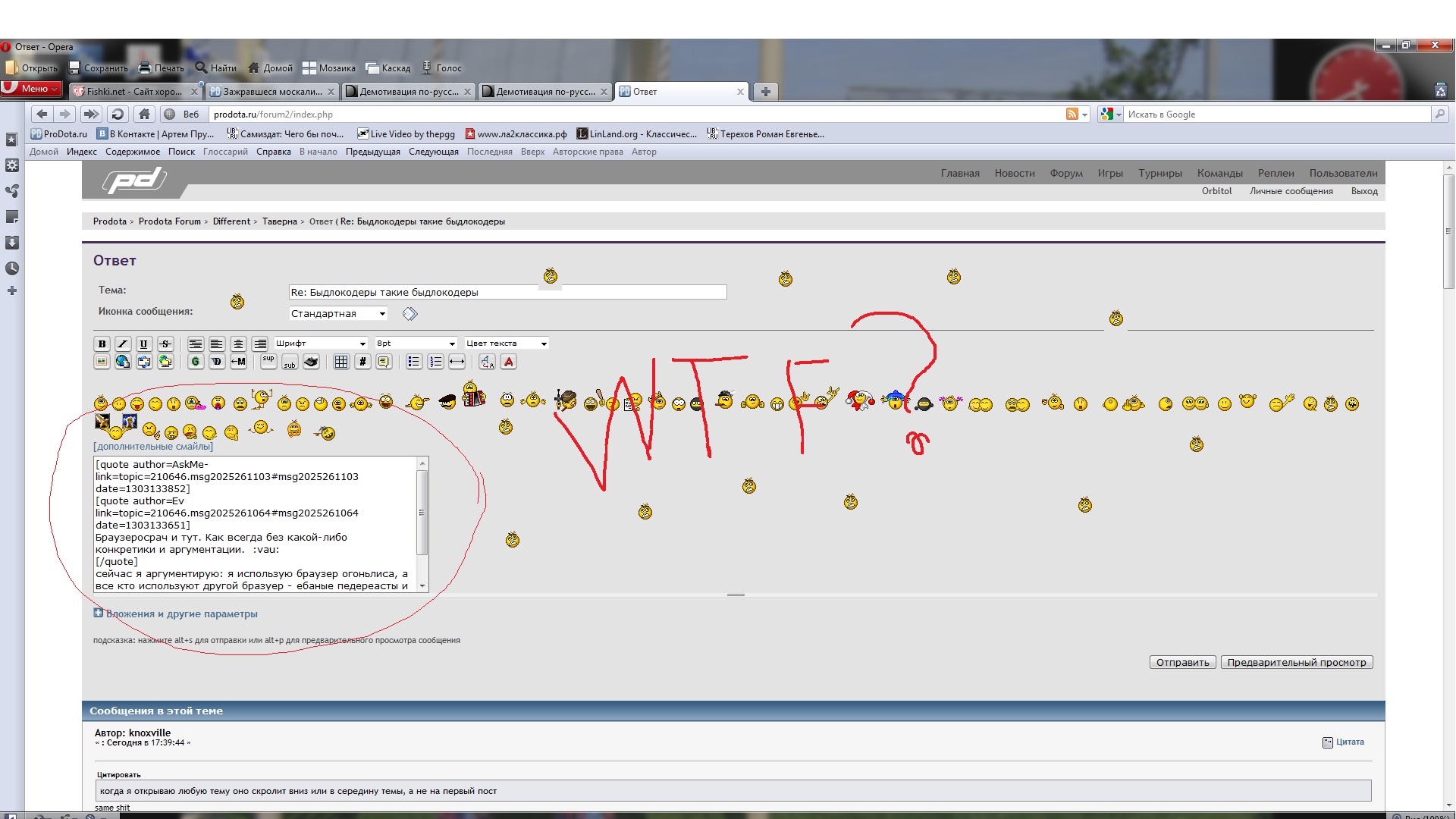Go back to previous page

point(42,115)
